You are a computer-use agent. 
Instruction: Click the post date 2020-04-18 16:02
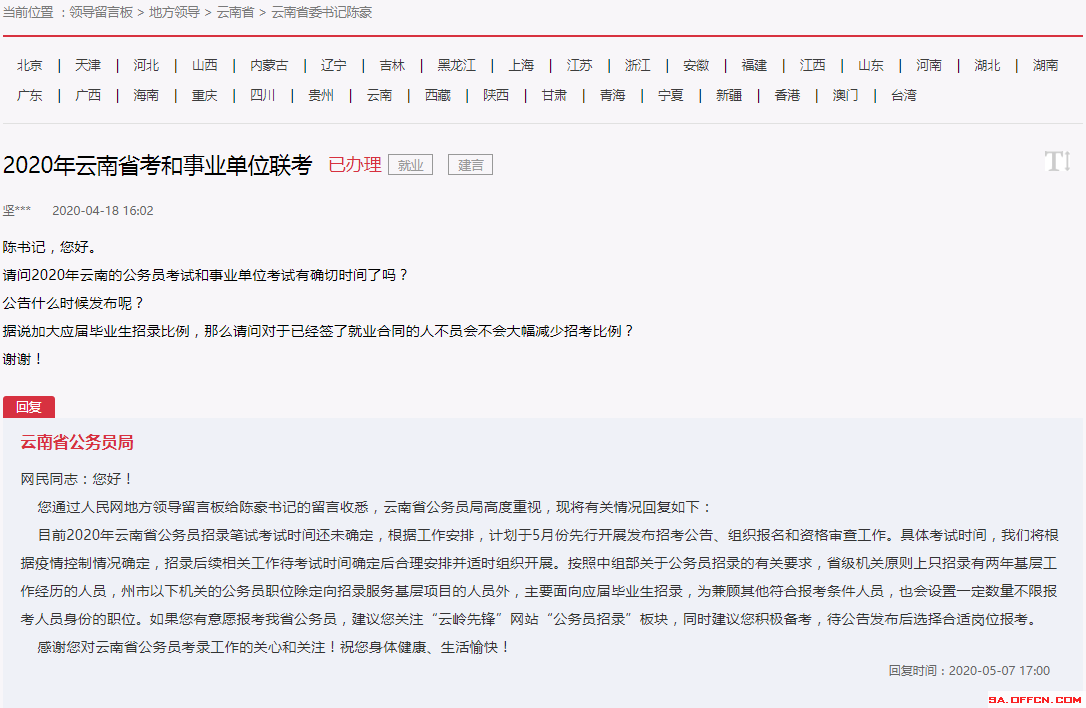103,211
